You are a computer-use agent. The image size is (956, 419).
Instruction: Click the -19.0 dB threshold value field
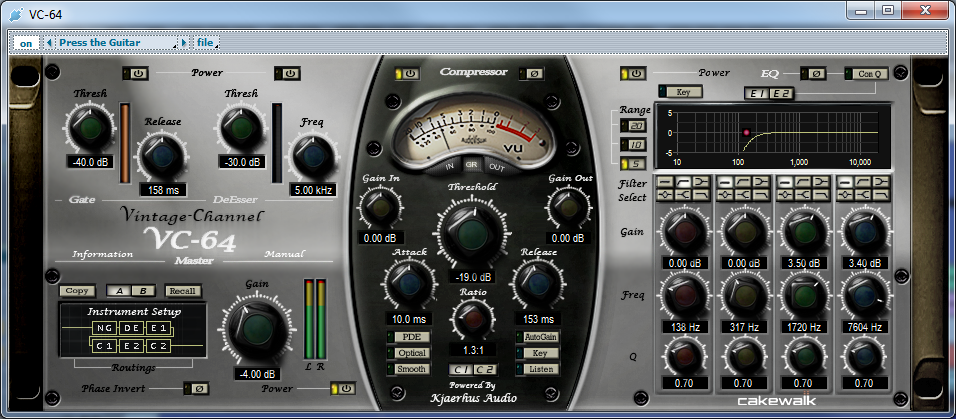[x=472, y=277]
